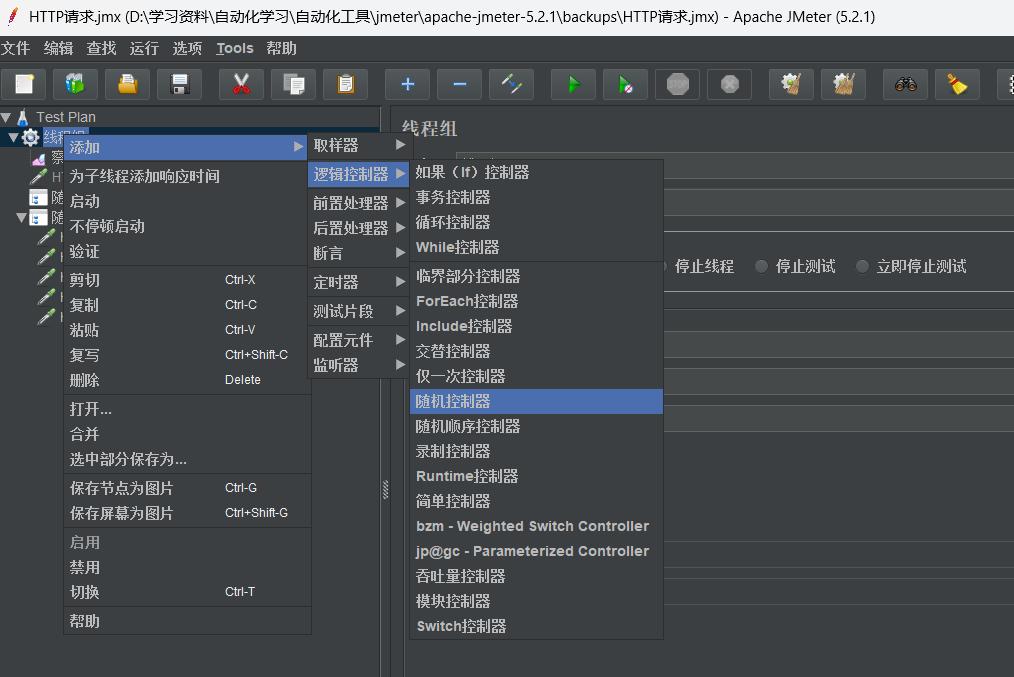1014x677 pixels.
Task: Click the Collapse all minus icon
Action: click(459, 84)
